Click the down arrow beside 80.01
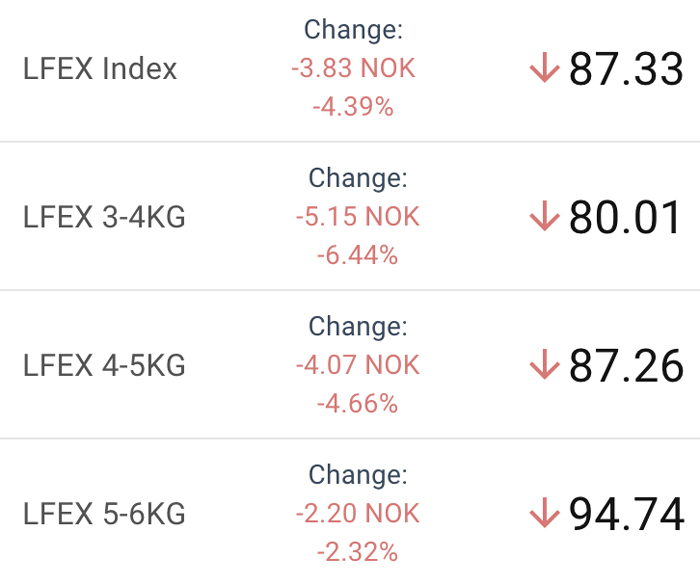Viewport: 700px width, 585px height. [x=544, y=216]
